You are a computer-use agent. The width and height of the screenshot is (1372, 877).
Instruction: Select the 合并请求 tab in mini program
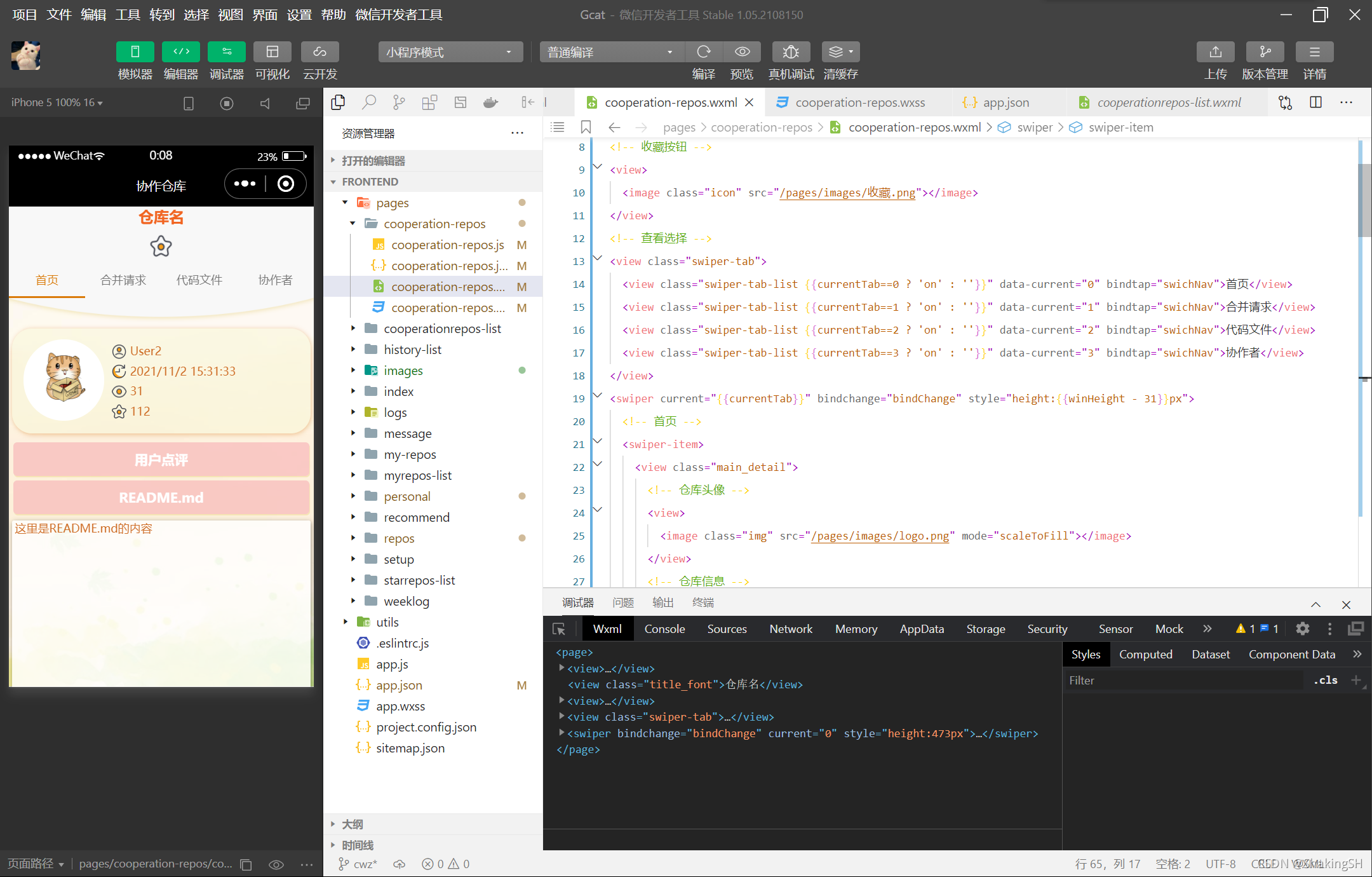pos(121,280)
